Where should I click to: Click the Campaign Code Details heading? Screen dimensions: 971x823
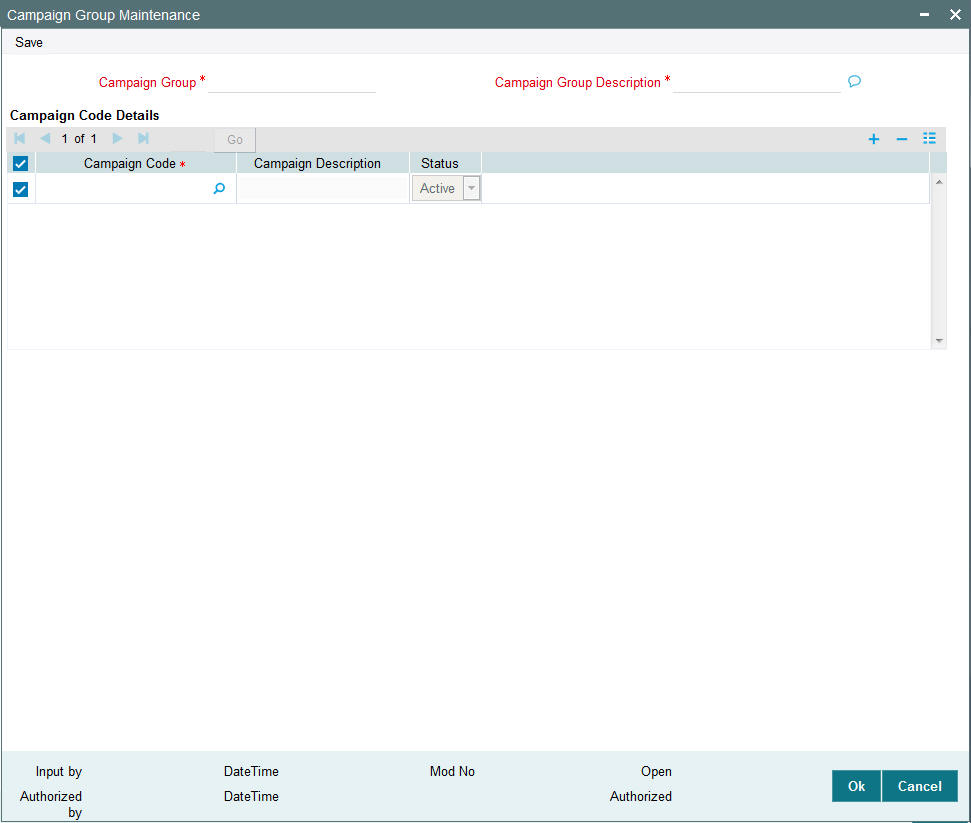[x=84, y=115]
